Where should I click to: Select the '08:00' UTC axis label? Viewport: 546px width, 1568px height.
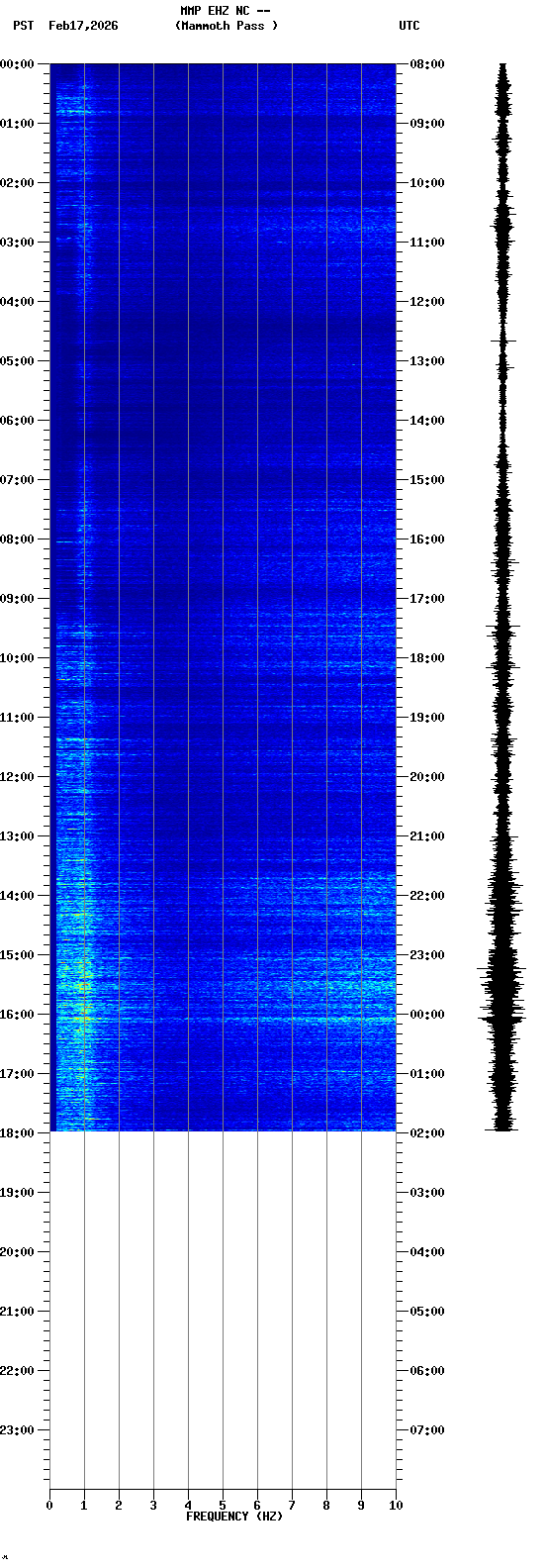(x=427, y=64)
